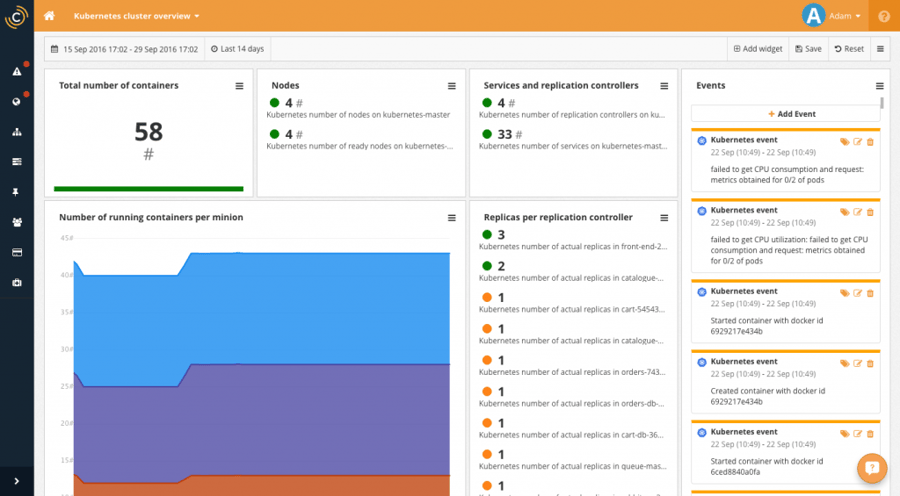Screen dimensions: 900x496
Task: Click tag icon on failed to get CPU consumption event
Action: (844, 142)
